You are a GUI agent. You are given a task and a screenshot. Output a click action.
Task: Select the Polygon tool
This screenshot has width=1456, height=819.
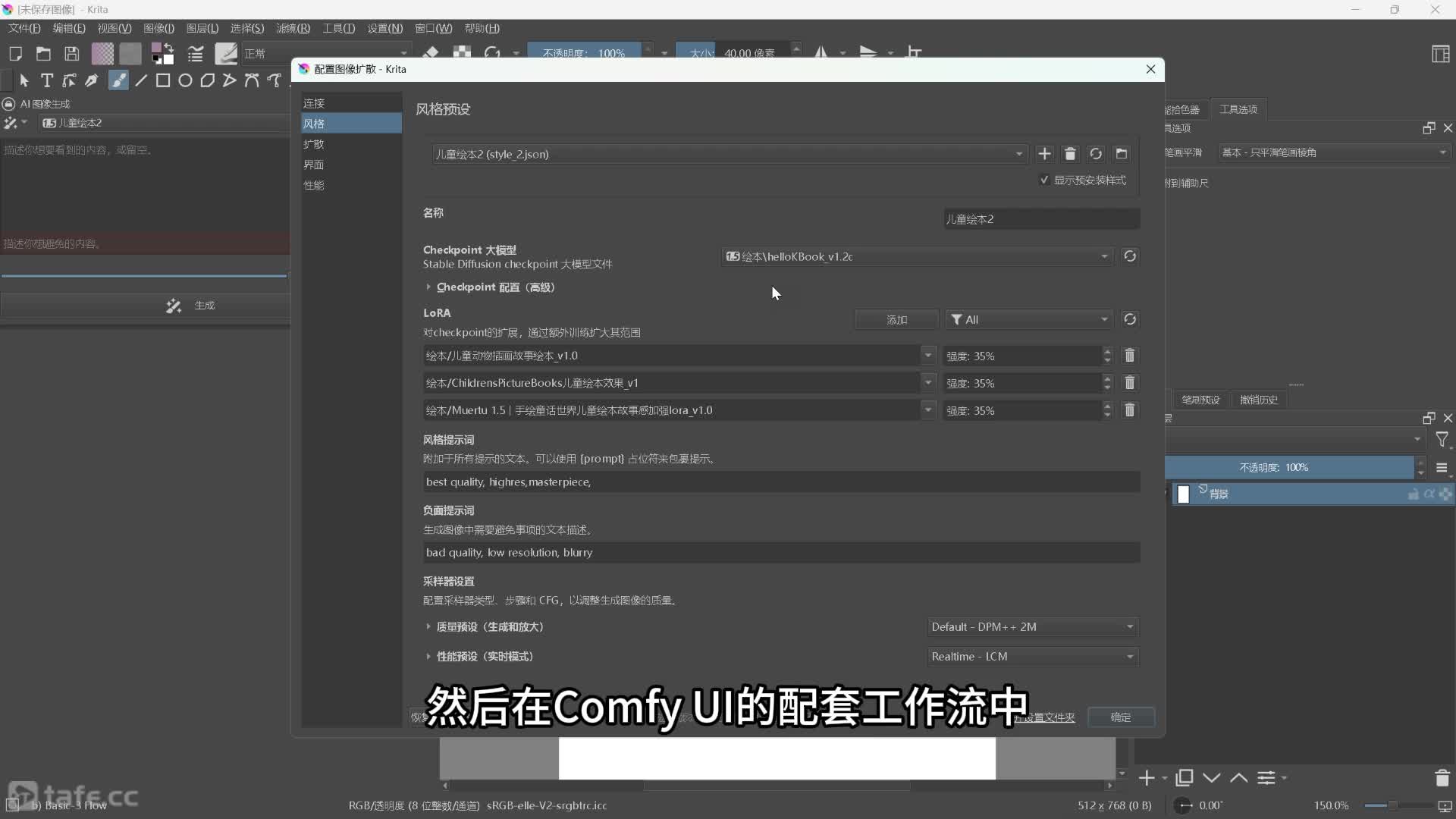coord(207,80)
